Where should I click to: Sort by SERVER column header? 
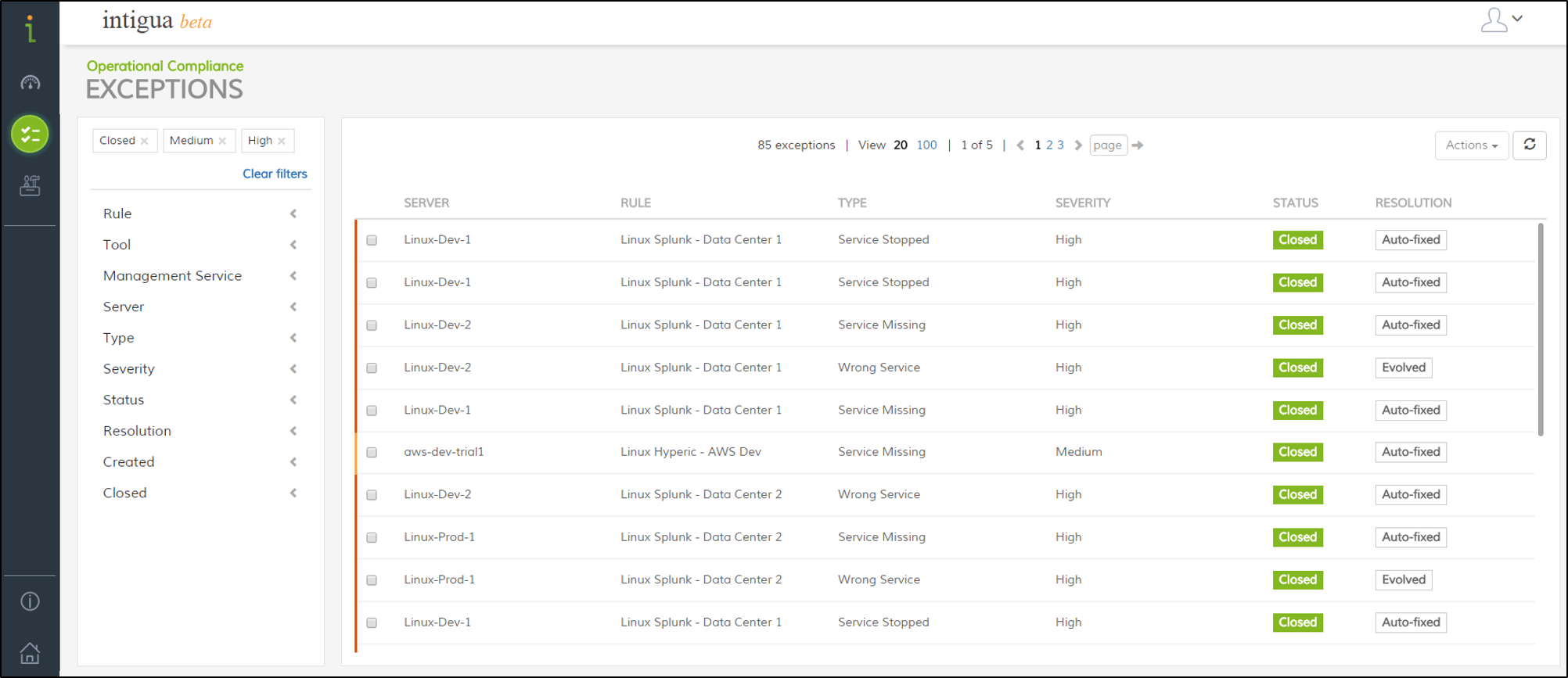[426, 203]
